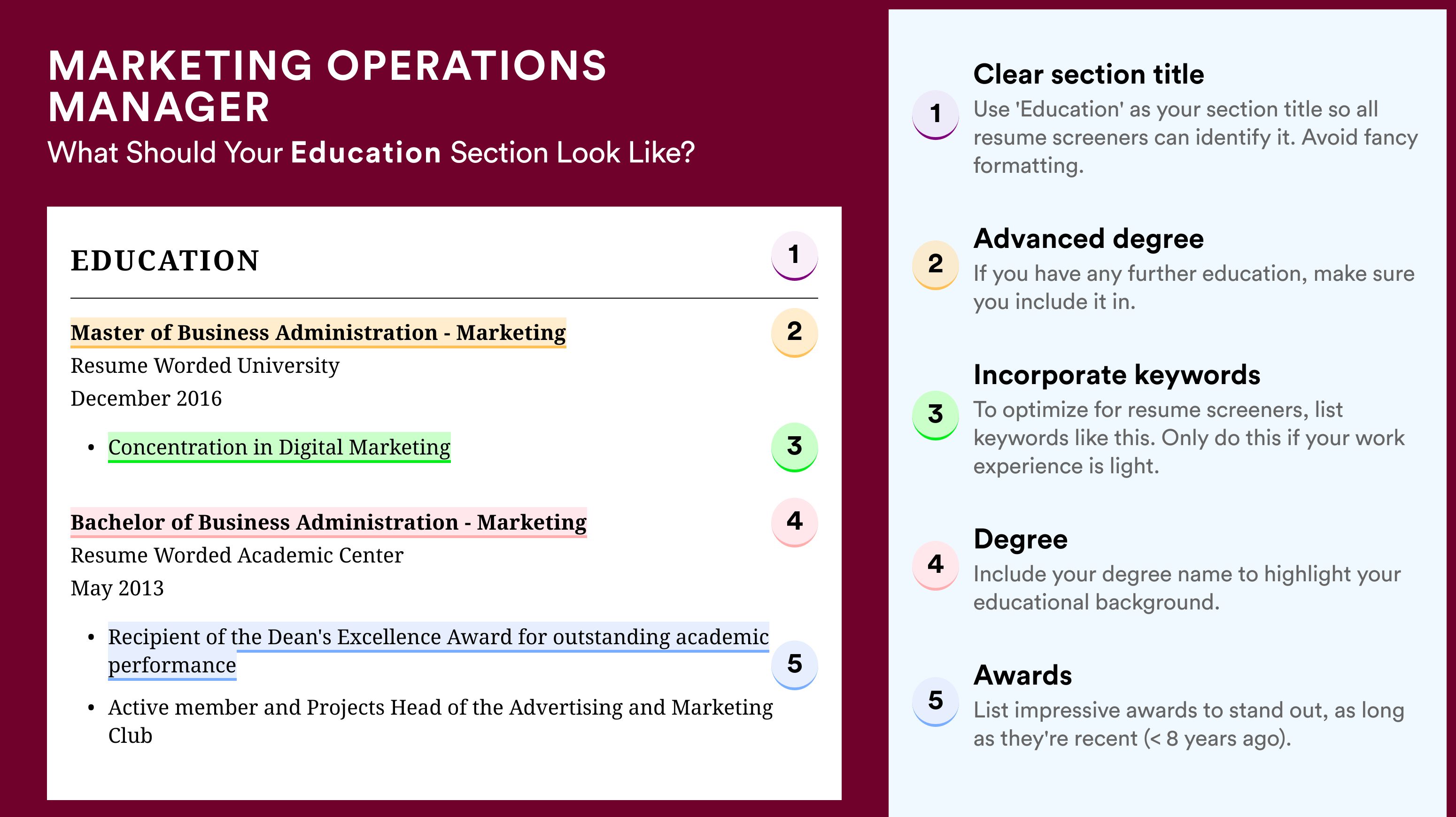Image resolution: width=1456 pixels, height=817 pixels.
Task: Click the green number 3 badge in resume
Action: [794, 447]
